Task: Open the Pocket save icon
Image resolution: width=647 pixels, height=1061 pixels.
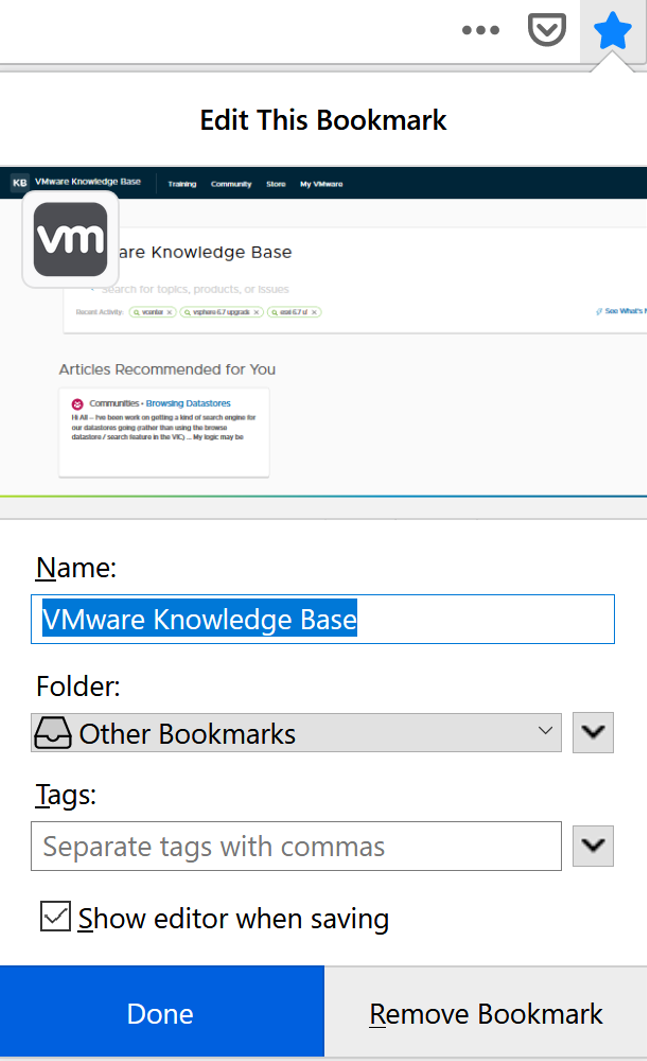Action: 546,30
